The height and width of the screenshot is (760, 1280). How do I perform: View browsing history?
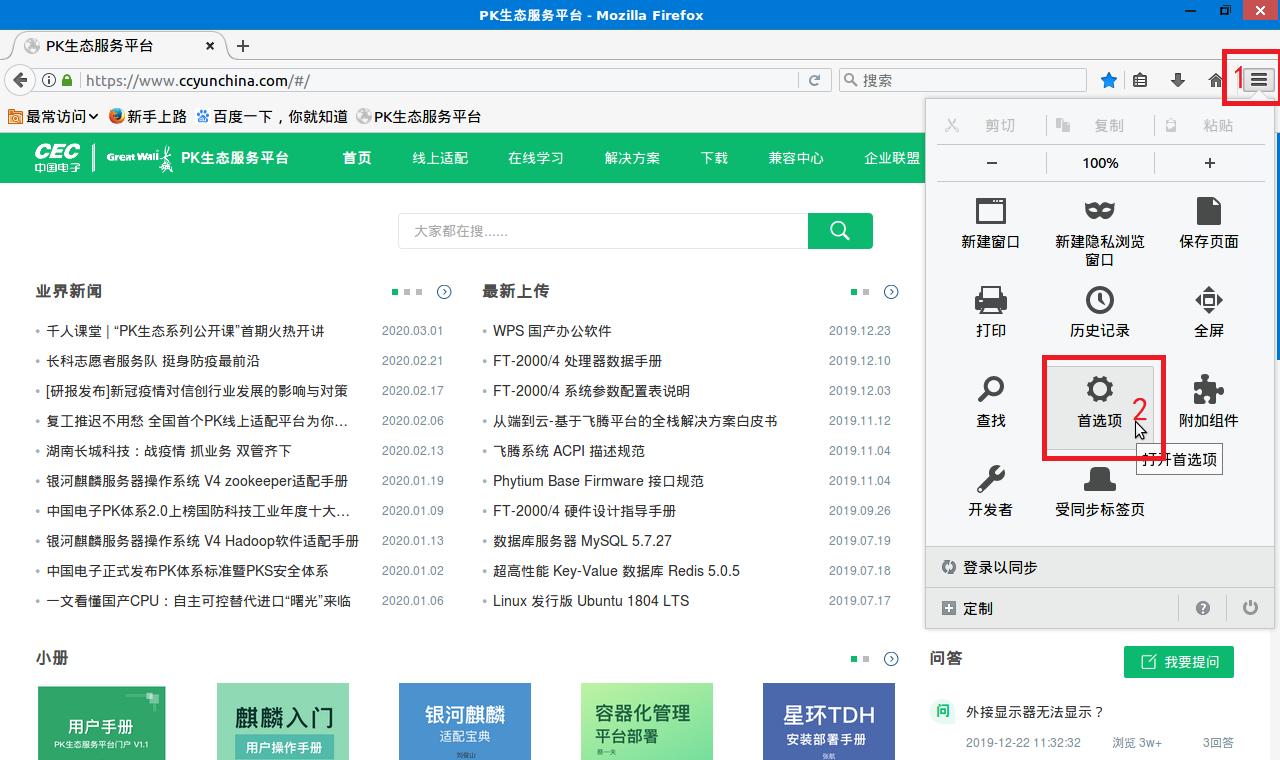pos(1100,310)
